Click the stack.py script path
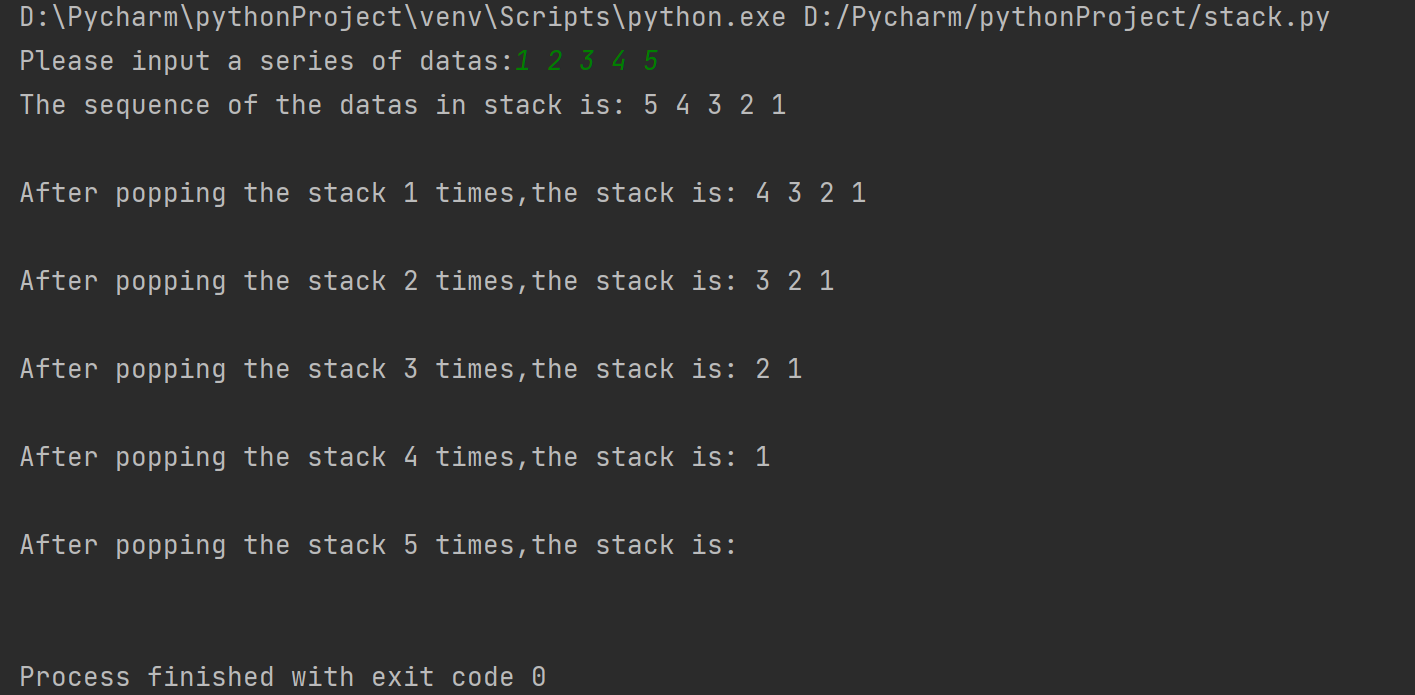 tap(1066, 17)
